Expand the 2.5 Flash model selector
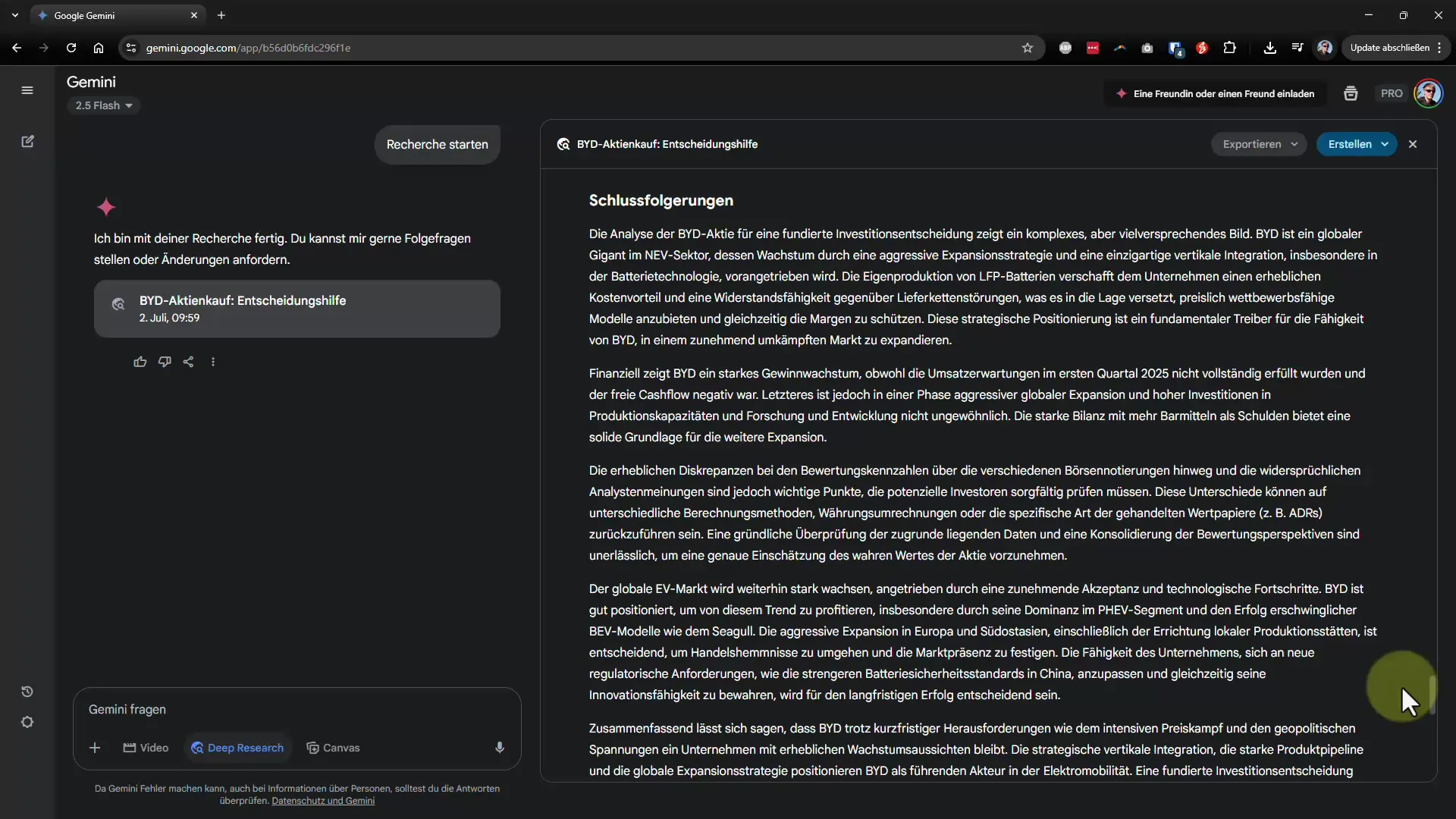Viewport: 1456px width, 819px height. point(104,105)
